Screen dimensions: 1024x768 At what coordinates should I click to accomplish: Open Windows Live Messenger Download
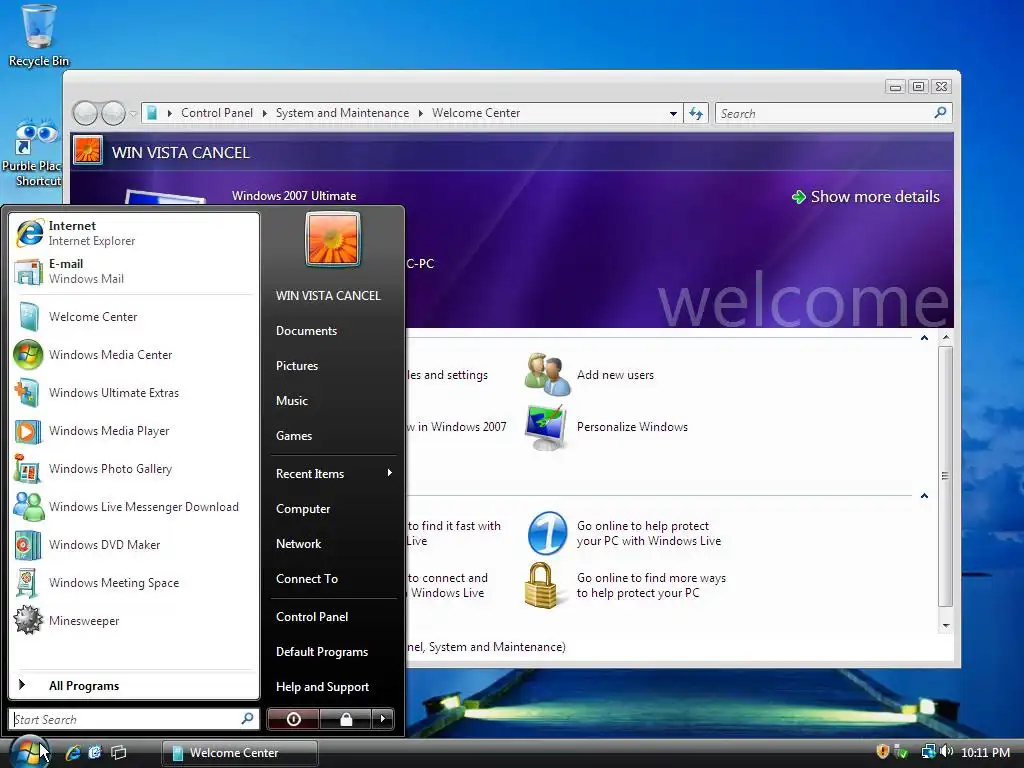(x=134, y=507)
